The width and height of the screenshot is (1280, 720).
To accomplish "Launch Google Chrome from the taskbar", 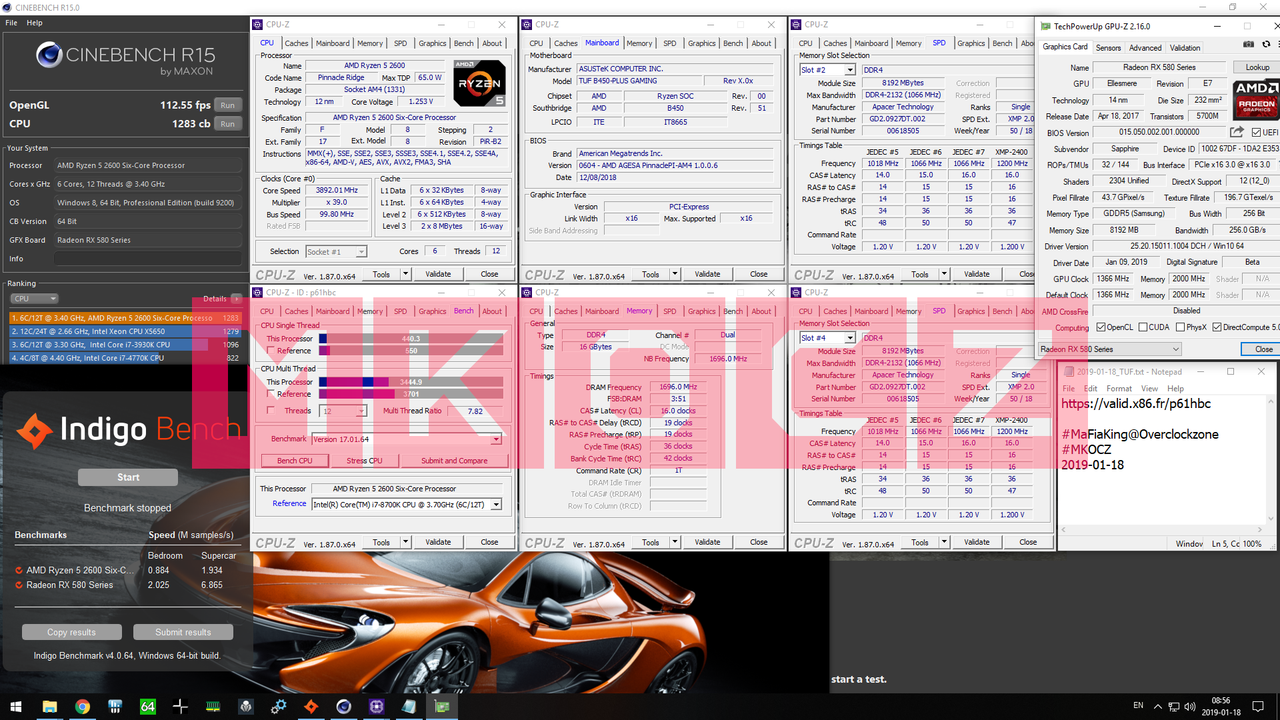I will click(x=82, y=706).
